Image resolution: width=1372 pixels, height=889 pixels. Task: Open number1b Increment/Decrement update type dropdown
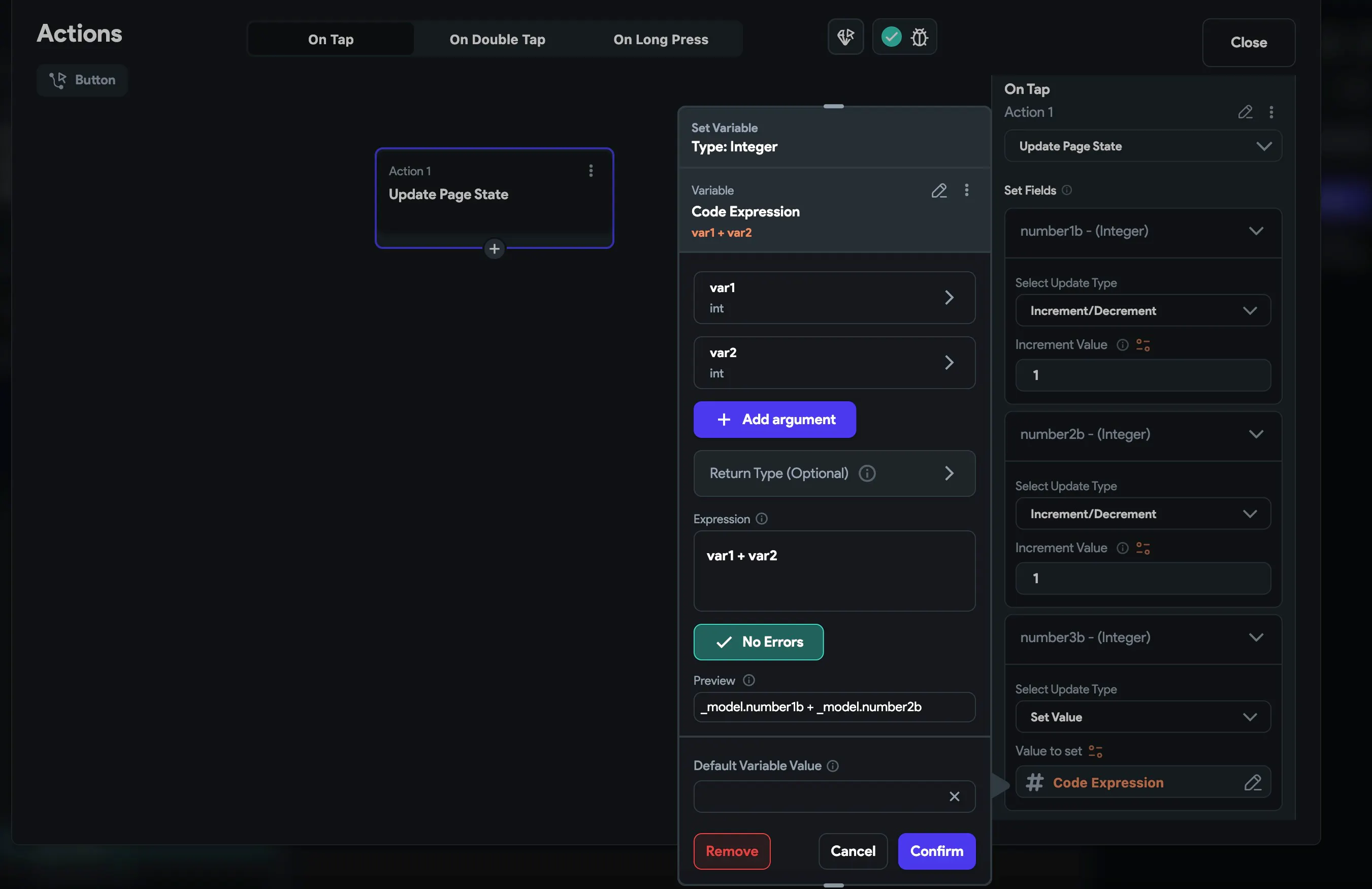pos(1142,310)
